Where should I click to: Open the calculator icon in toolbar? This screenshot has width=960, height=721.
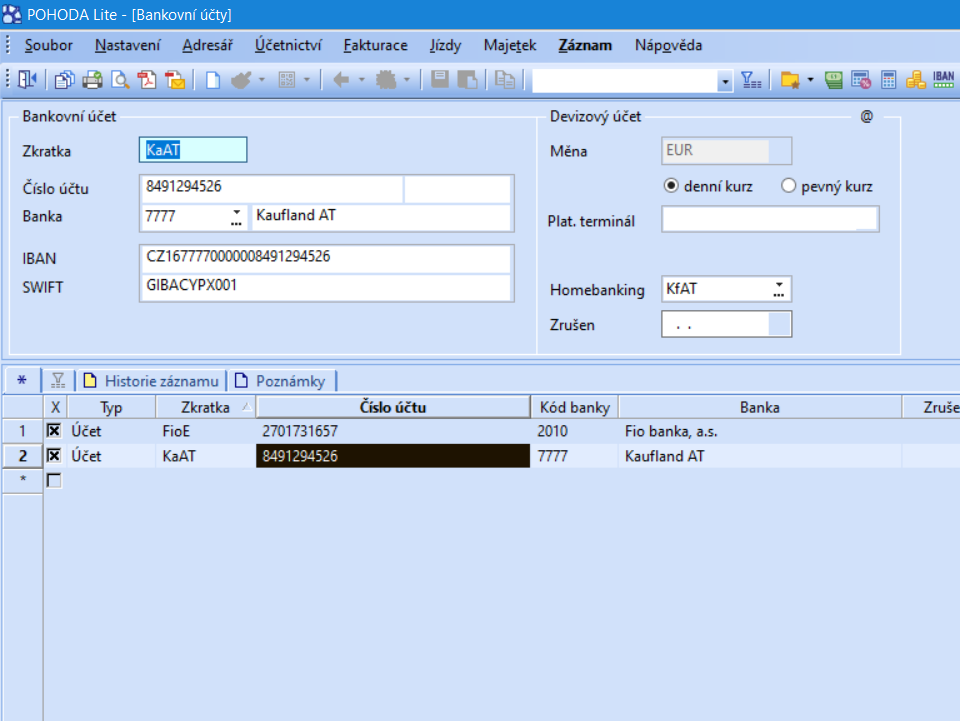pos(888,80)
